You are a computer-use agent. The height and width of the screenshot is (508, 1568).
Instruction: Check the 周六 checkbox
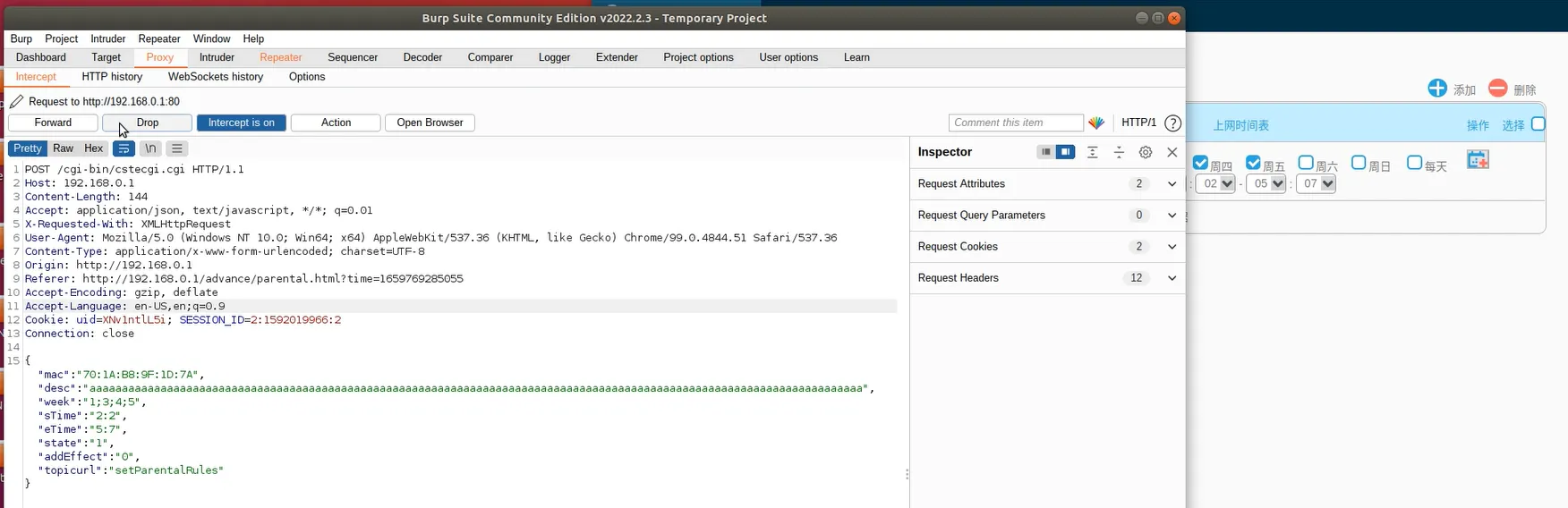(x=1306, y=163)
